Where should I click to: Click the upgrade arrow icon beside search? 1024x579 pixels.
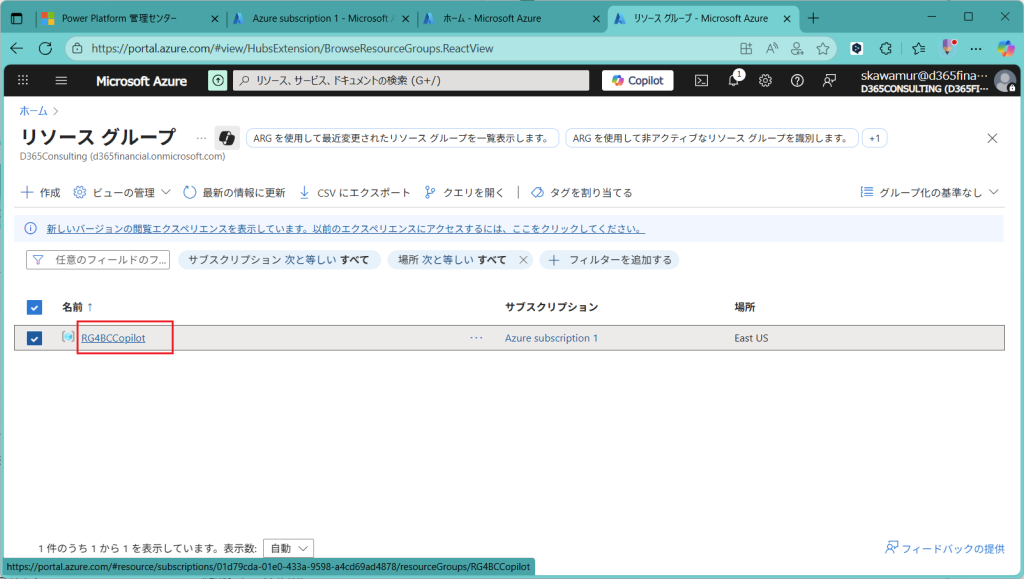217,80
